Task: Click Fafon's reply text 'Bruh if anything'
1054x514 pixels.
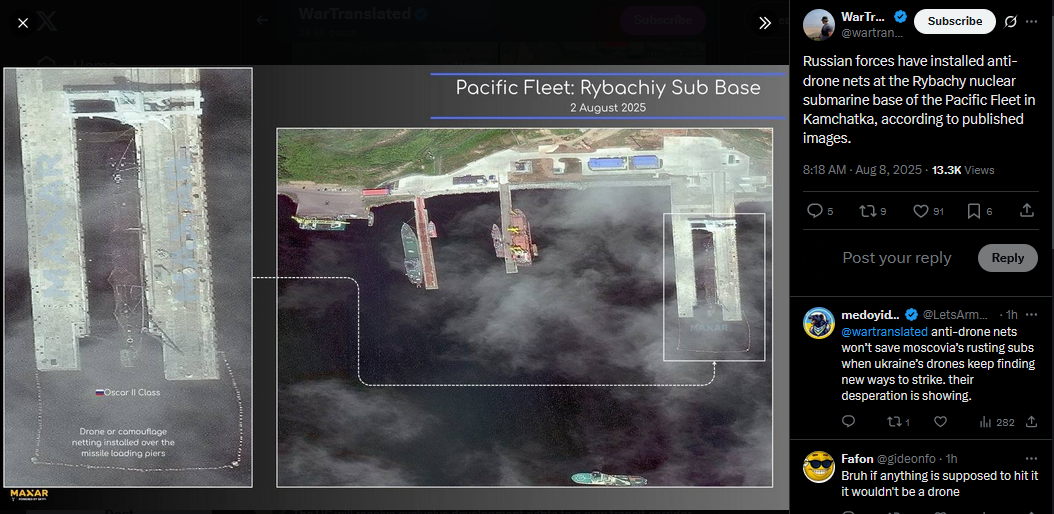Action: pyautogui.click(x=940, y=484)
